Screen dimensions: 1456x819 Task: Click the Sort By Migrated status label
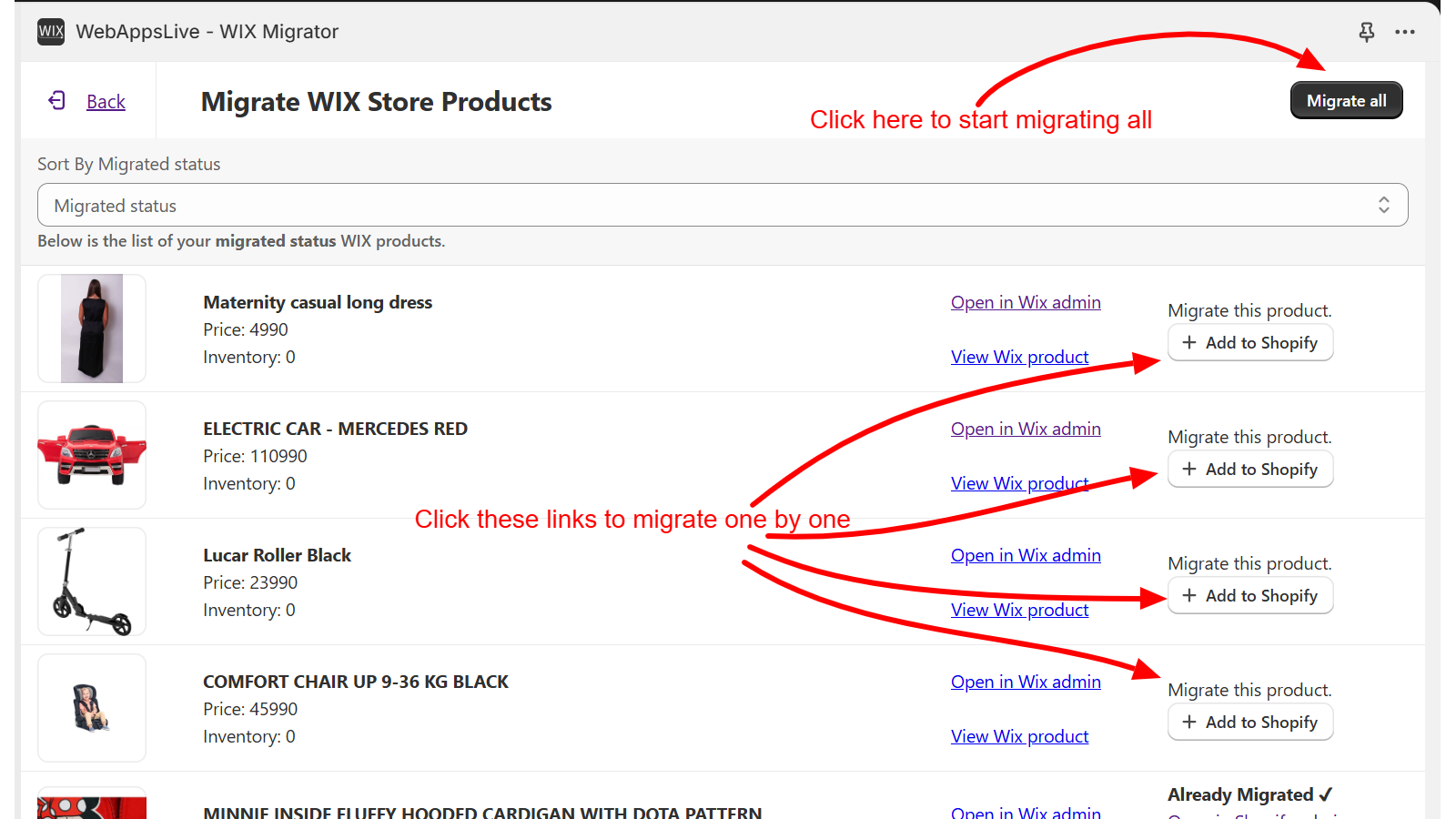[x=128, y=164]
